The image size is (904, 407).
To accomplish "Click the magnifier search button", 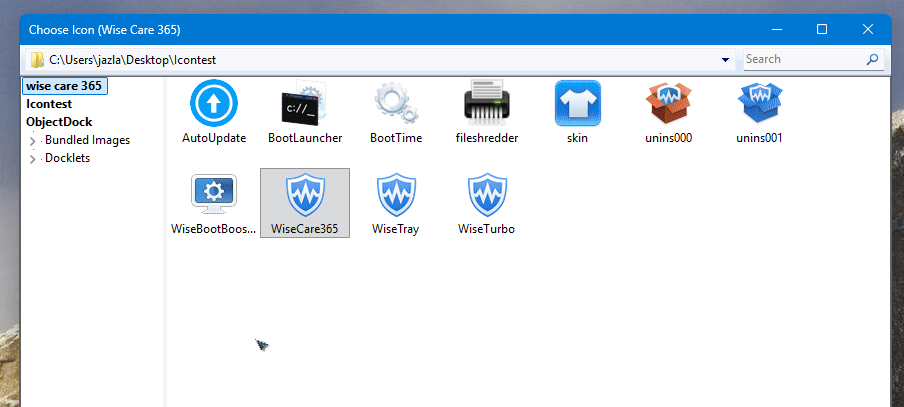I will pyautogui.click(x=873, y=60).
